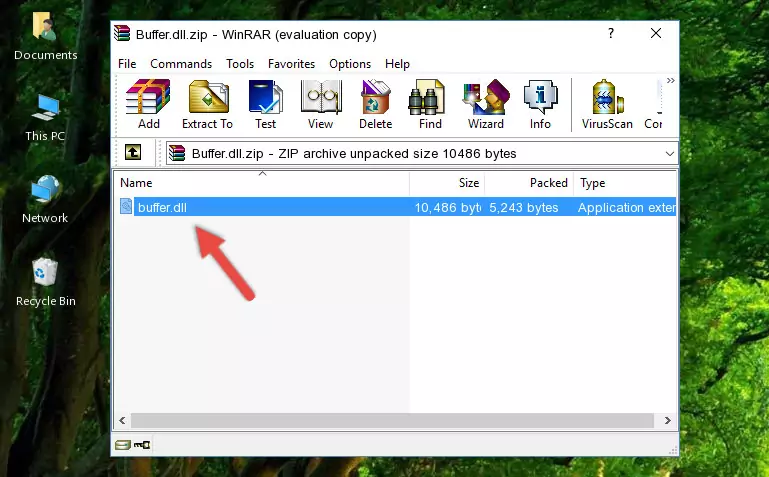Open the Help menu
Image resolution: width=769 pixels, height=477 pixels.
click(397, 64)
